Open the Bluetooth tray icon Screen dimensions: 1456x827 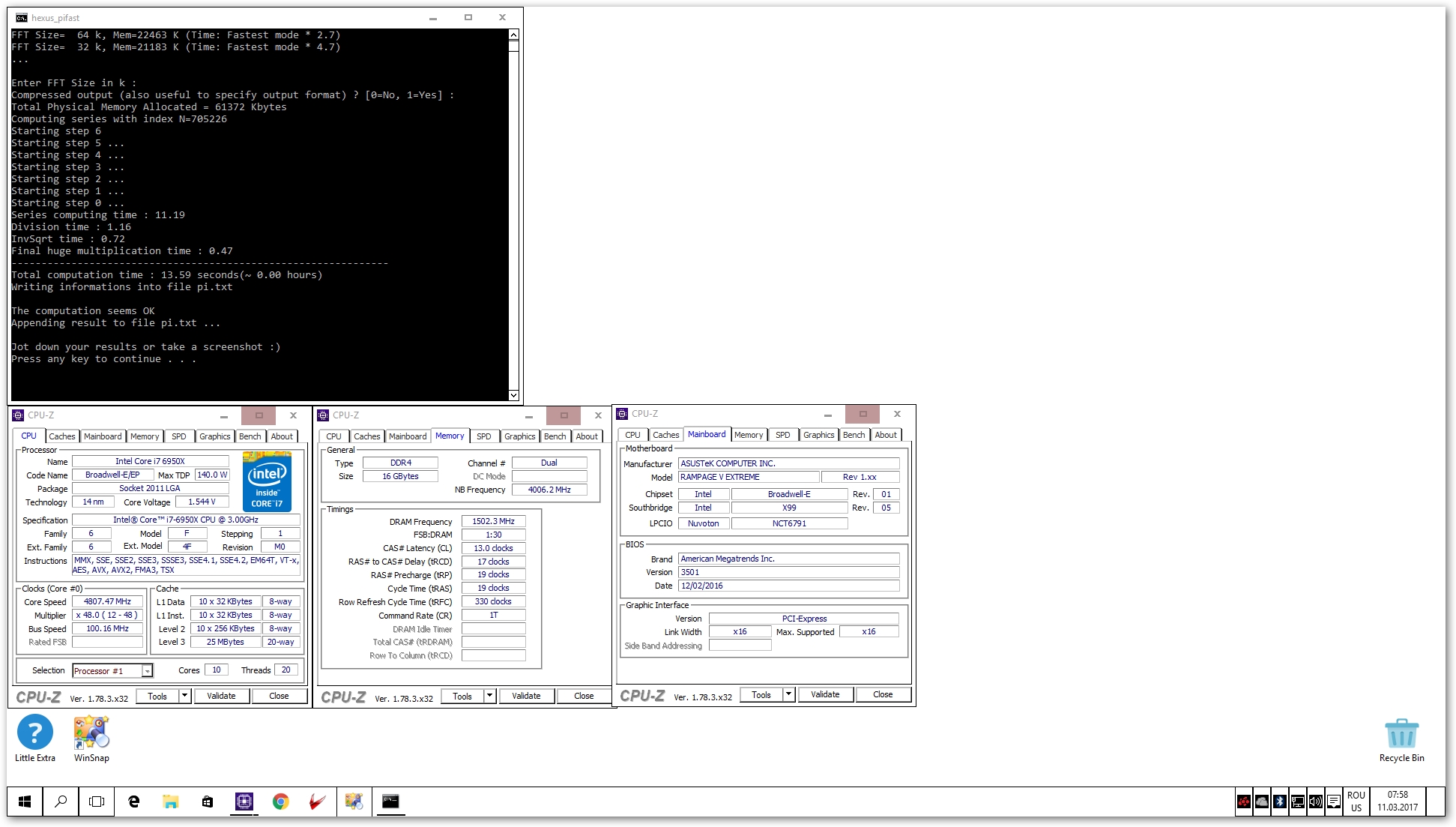(x=1280, y=802)
